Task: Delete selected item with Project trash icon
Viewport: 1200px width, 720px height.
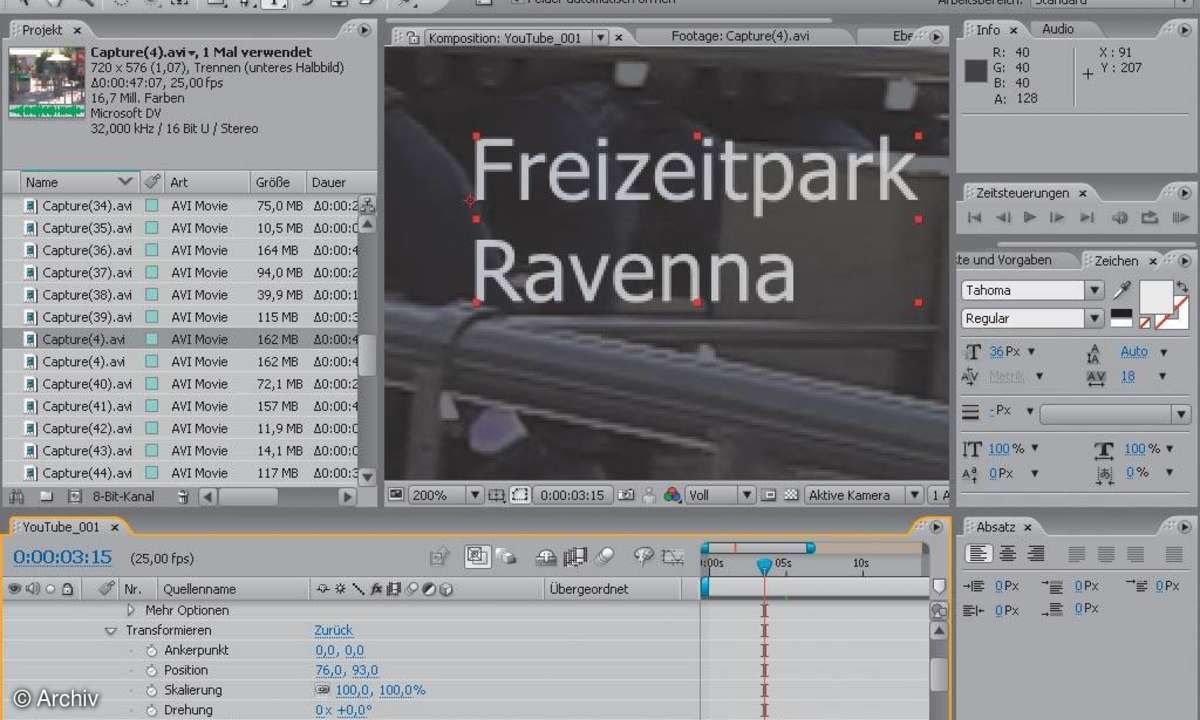Action: [182, 496]
